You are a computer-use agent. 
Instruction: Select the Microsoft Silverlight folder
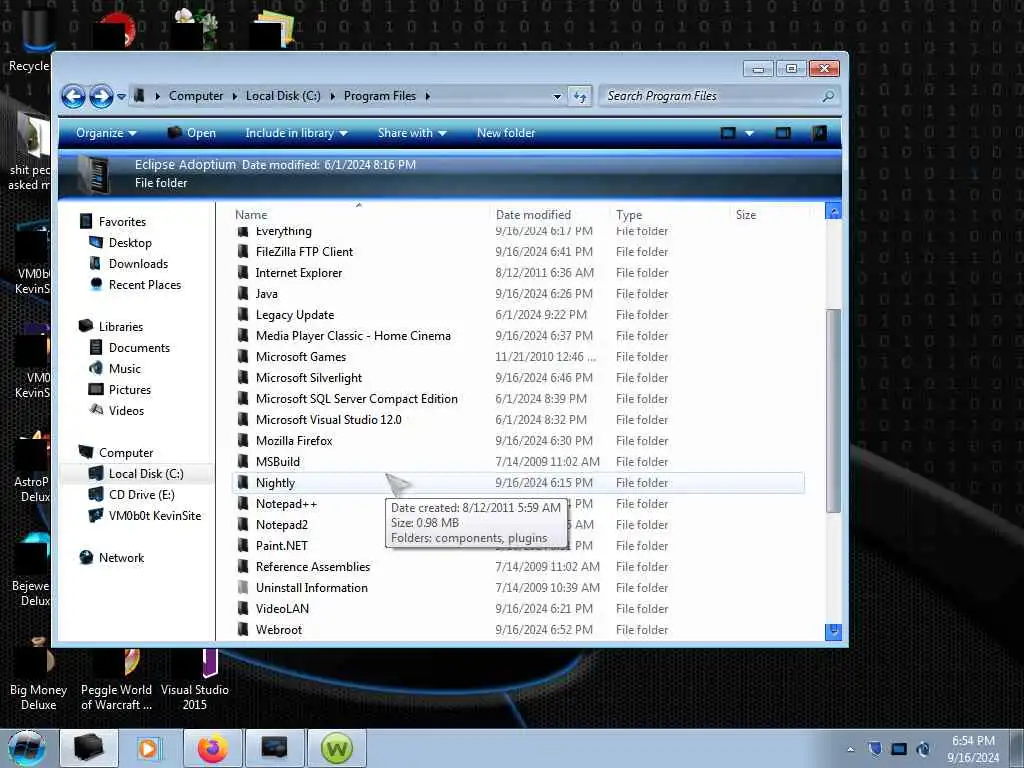pos(309,377)
